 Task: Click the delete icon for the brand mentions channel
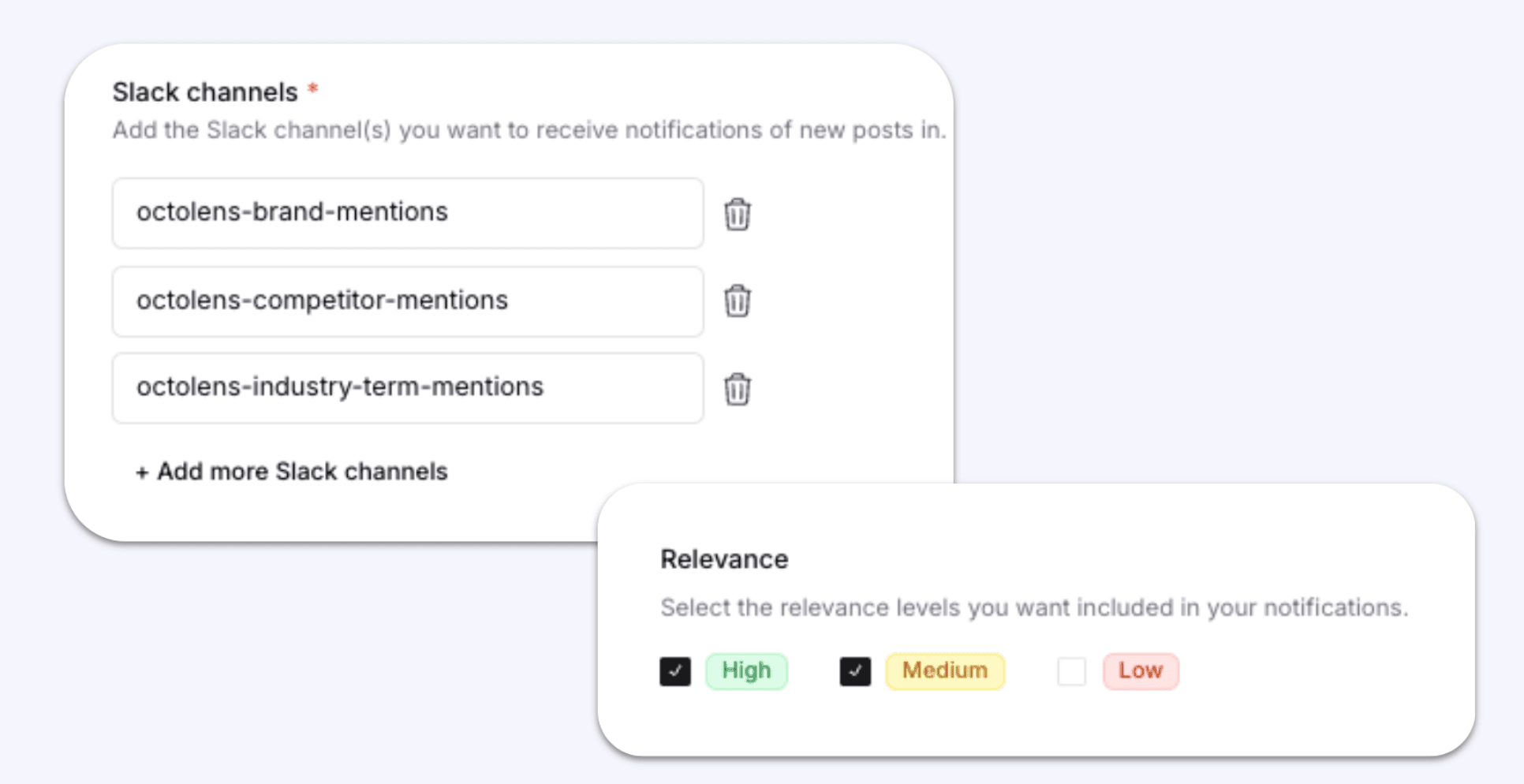click(x=737, y=214)
